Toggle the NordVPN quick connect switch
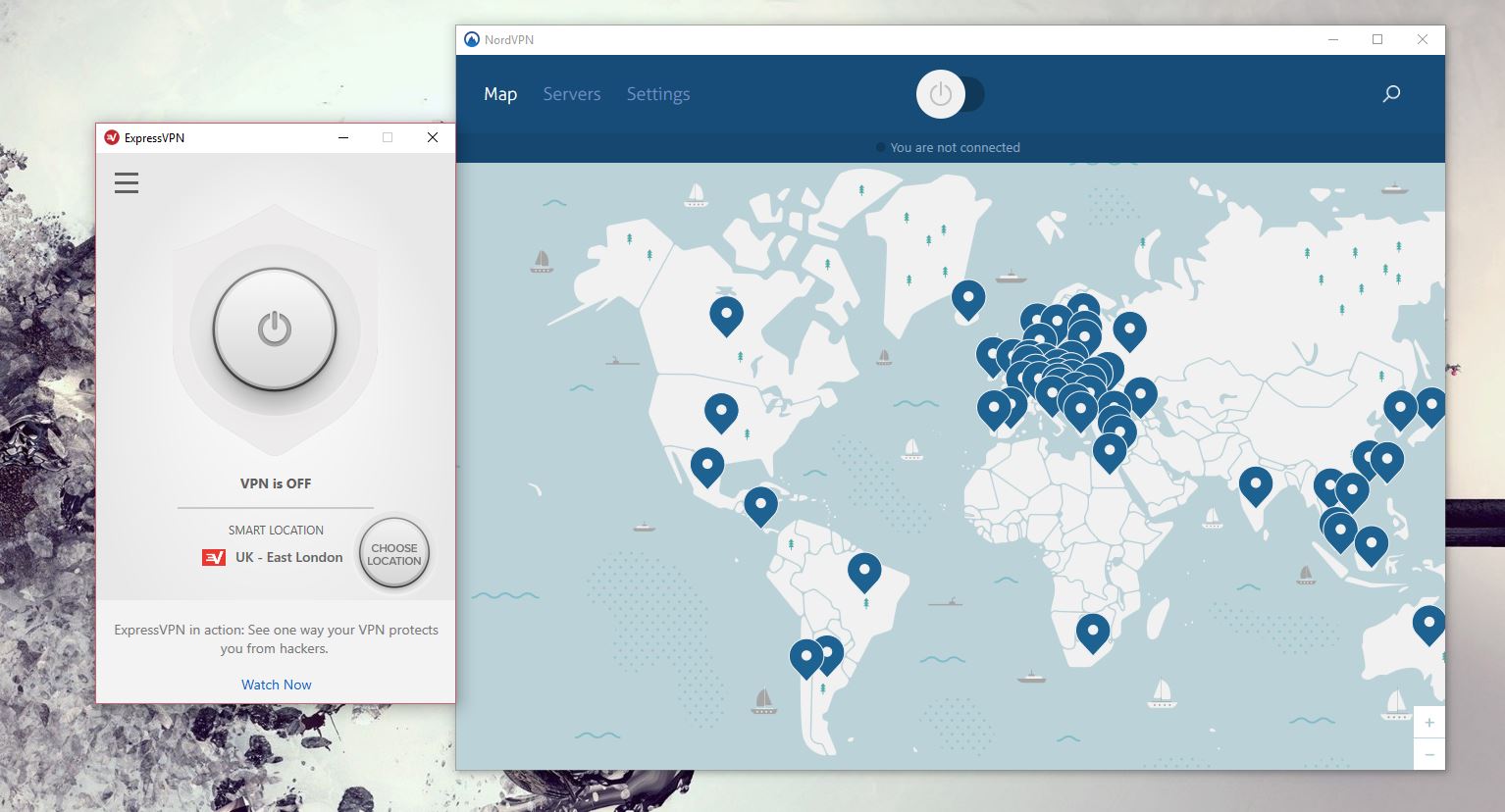Screen dimensions: 1505x812 pyautogui.click(x=949, y=94)
